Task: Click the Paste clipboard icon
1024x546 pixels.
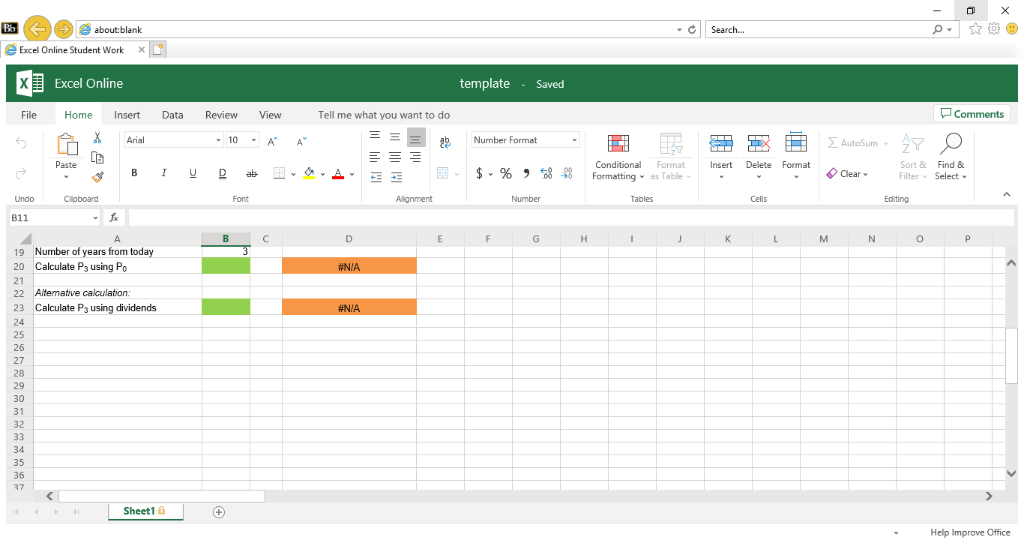Action: 66,145
